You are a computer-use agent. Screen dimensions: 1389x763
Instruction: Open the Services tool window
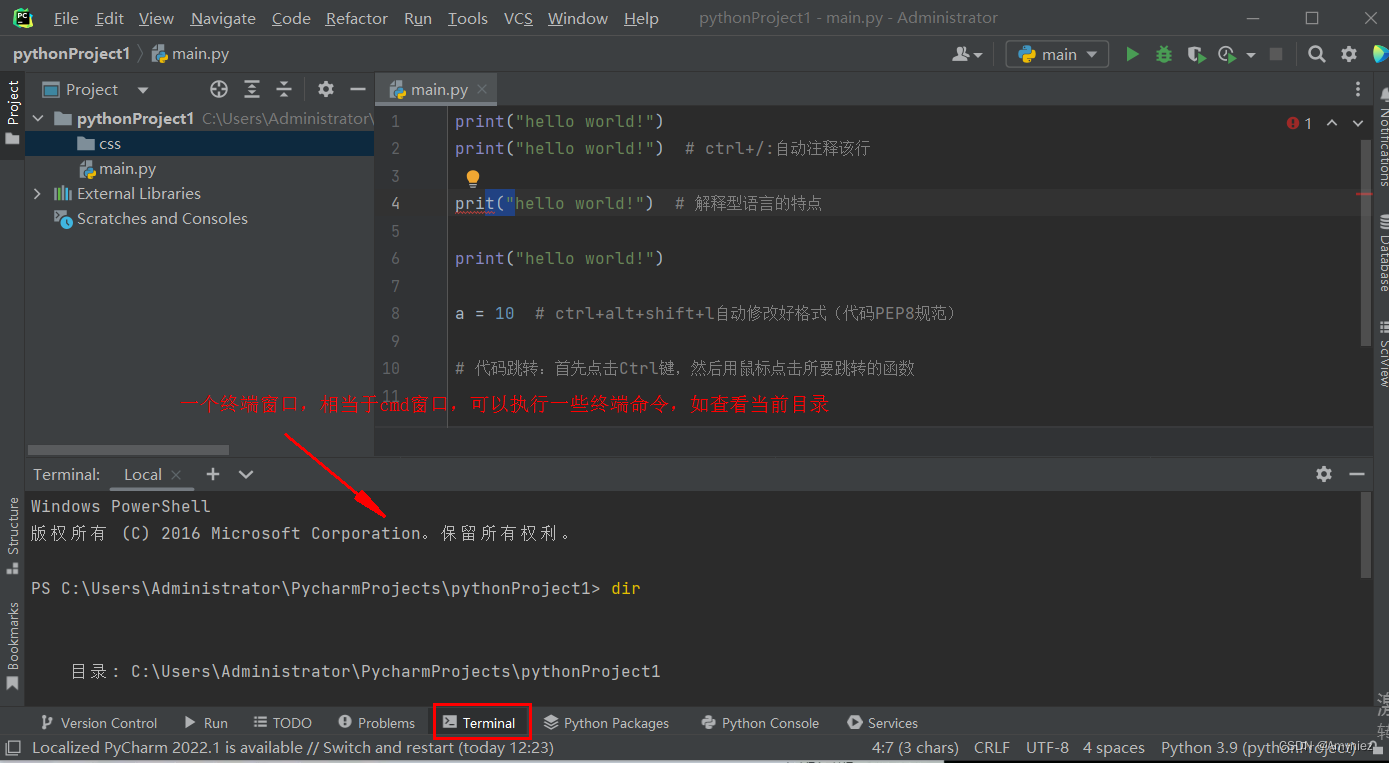coord(882,722)
